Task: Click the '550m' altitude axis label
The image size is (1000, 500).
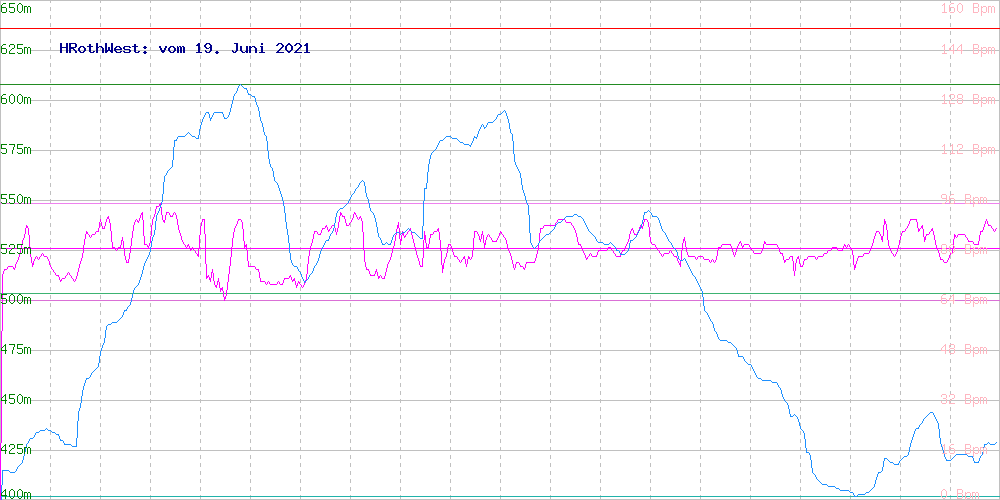Action: coord(16,200)
